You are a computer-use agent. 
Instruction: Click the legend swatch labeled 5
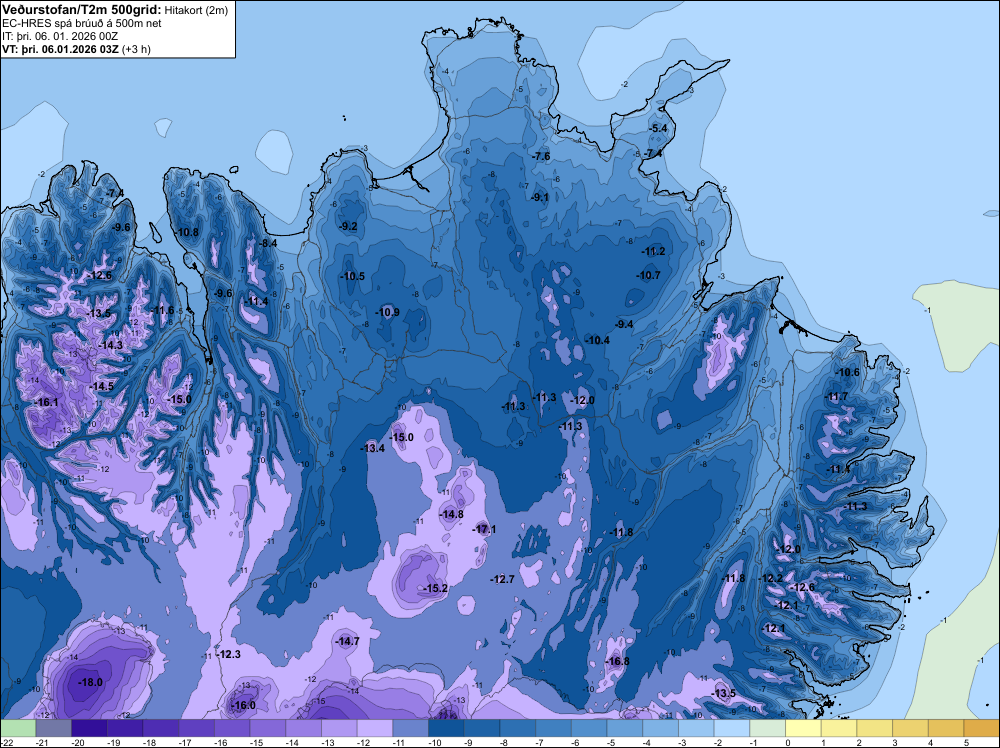point(982,729)
